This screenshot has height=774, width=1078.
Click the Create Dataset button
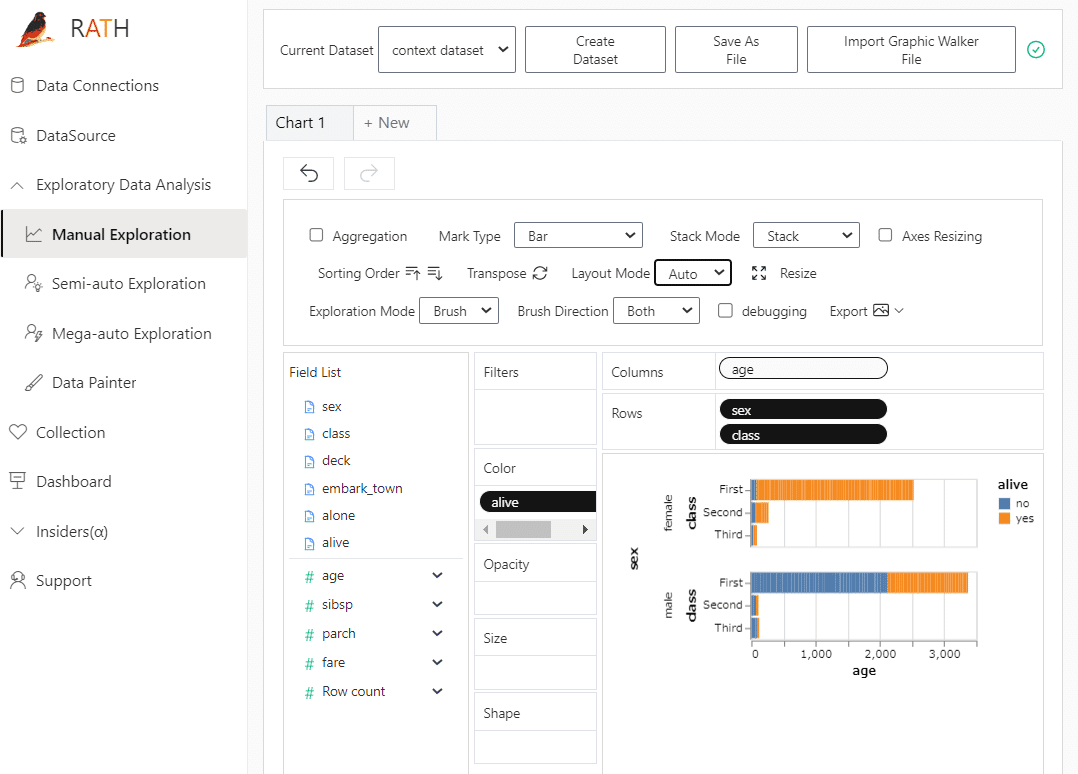pyautogui.click(x=595, y=49)
